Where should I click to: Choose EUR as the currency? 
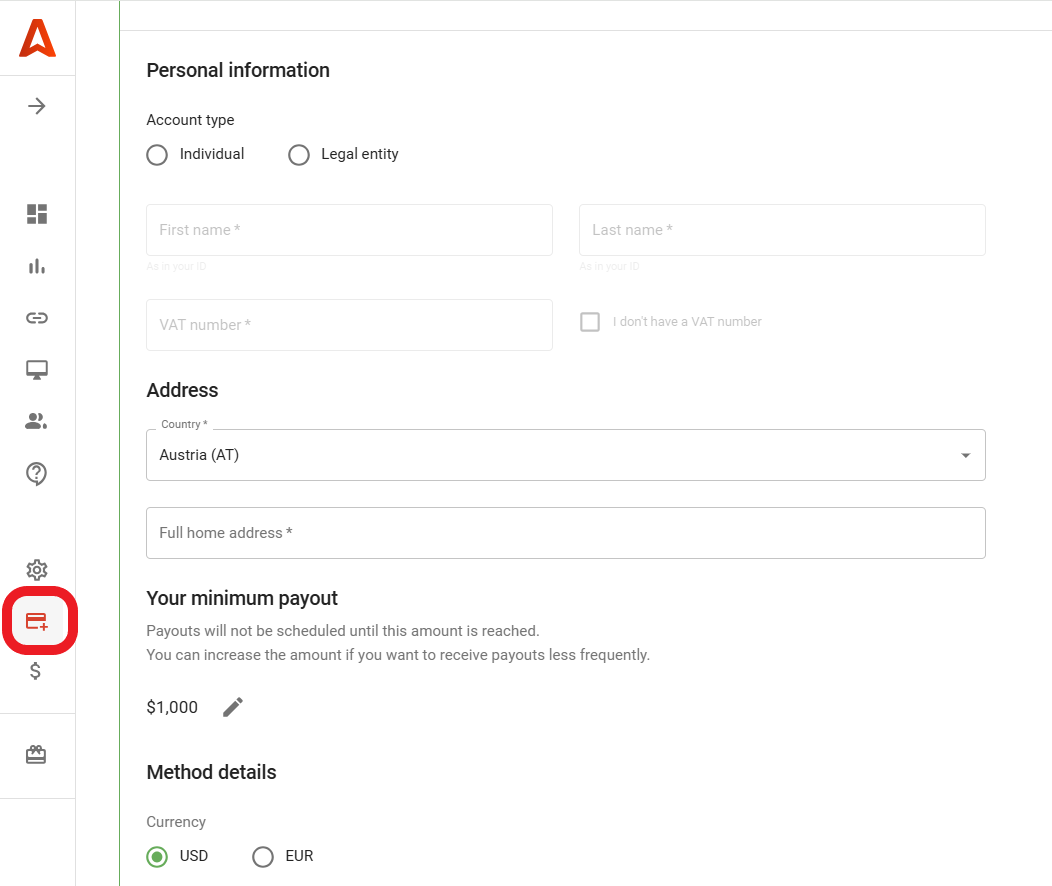[263, 856]
